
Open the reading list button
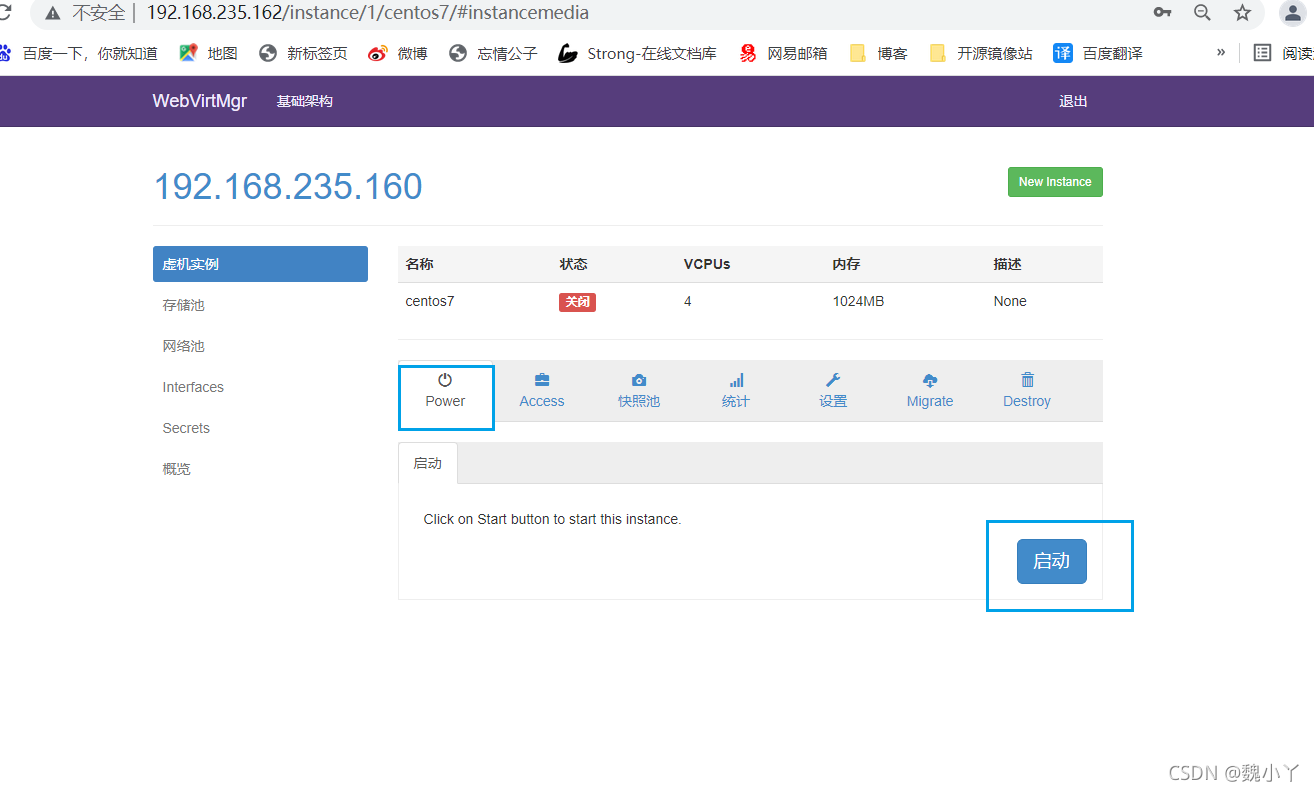click(x=1283, y=53)
